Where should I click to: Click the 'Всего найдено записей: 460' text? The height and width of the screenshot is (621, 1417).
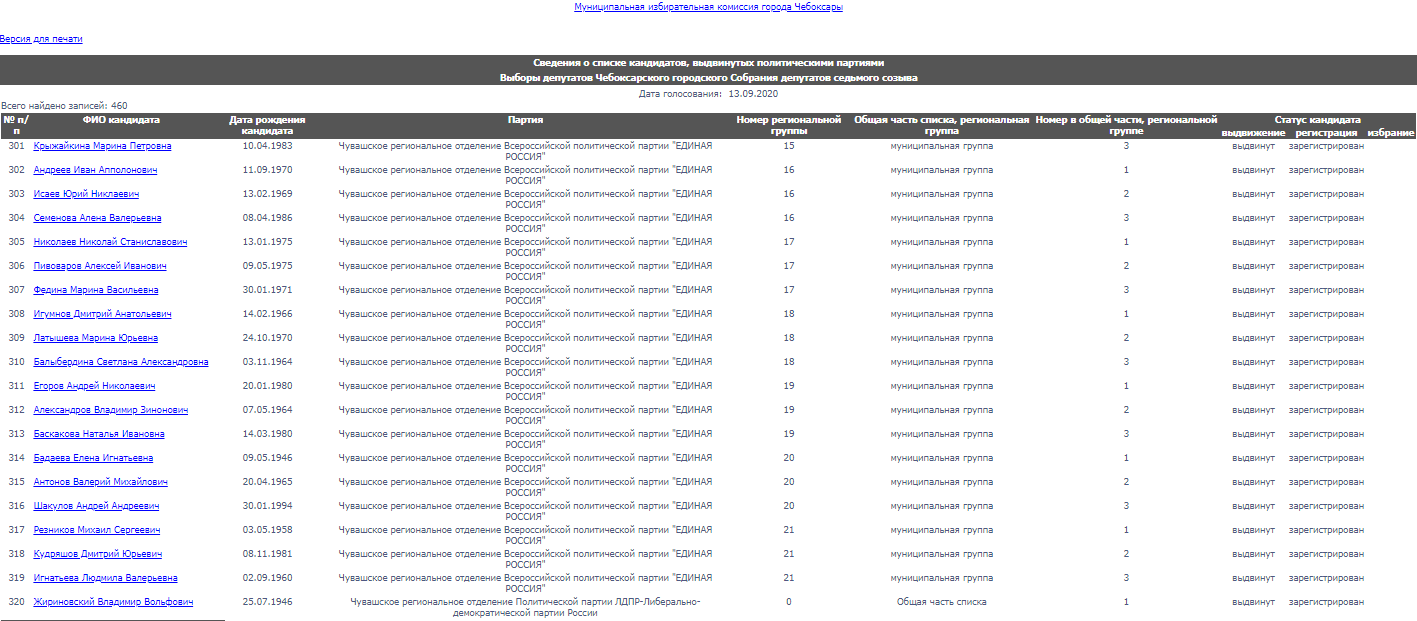(64, 105)
